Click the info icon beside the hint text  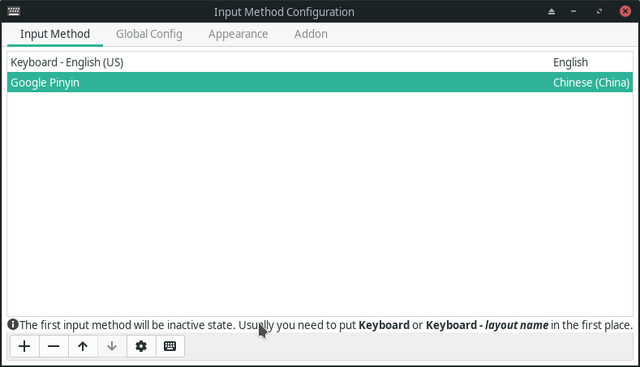13,325
